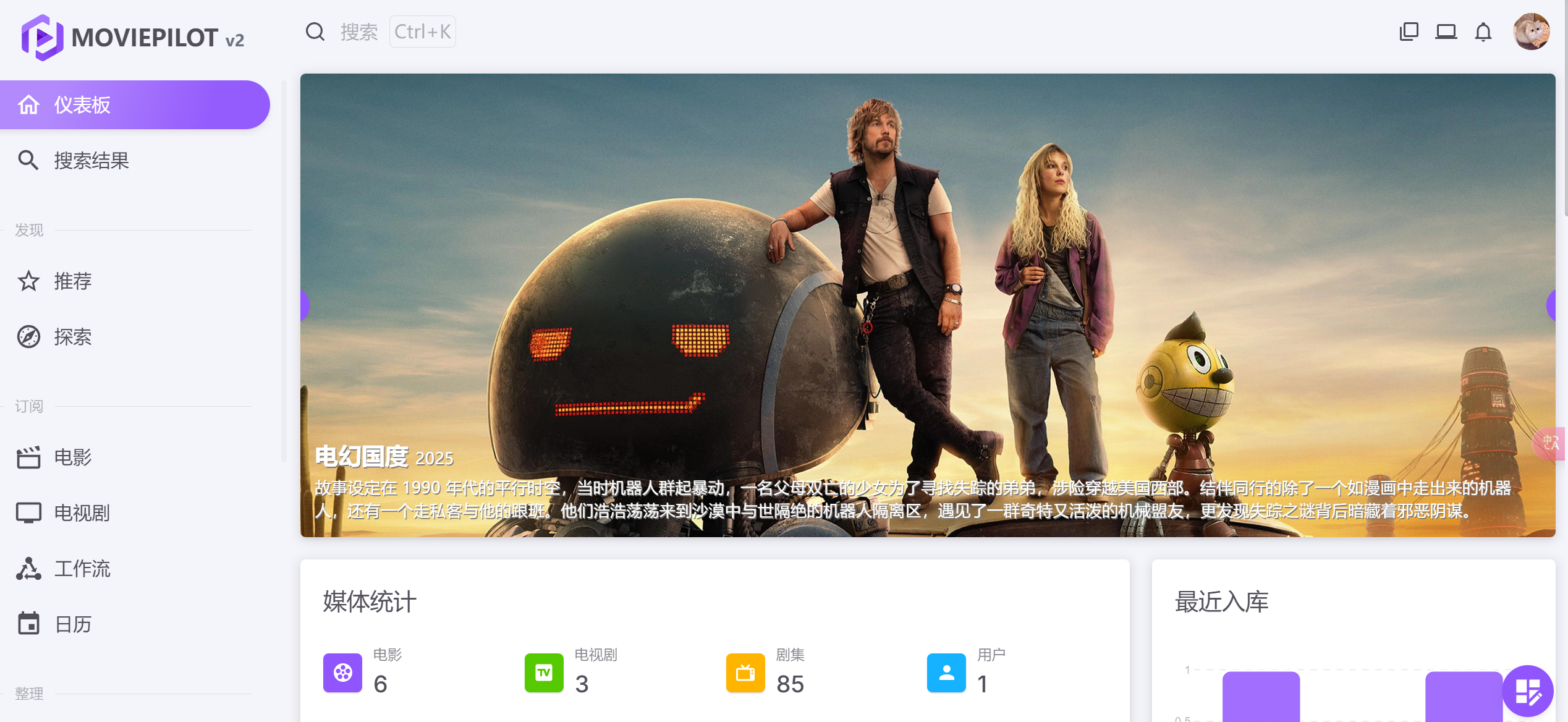
Task: Click the episodes count value 85
Action: [x=790, y=684]
